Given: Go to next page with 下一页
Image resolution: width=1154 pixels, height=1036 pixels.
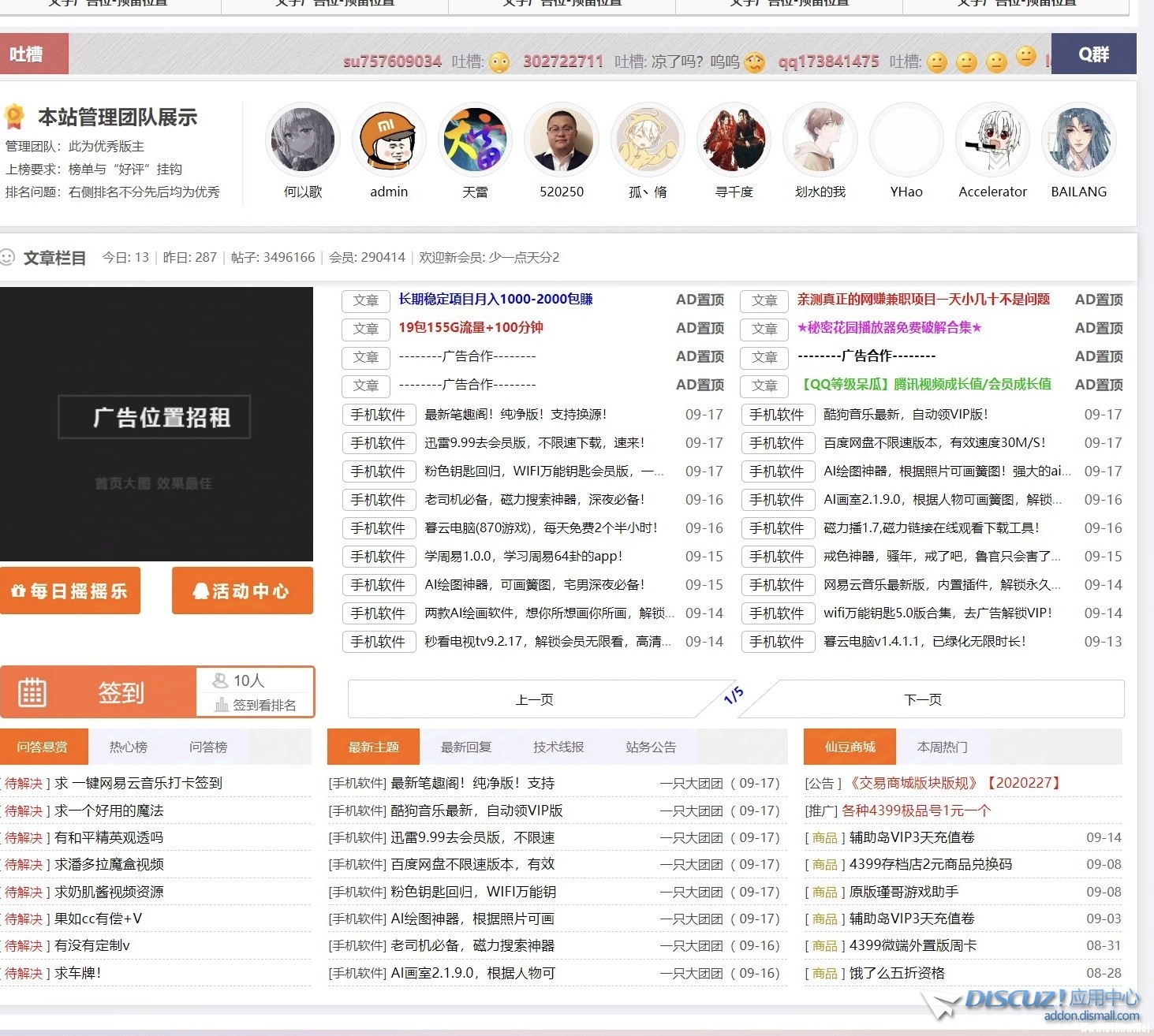Looking at the screenshot, I should [922, 699].
